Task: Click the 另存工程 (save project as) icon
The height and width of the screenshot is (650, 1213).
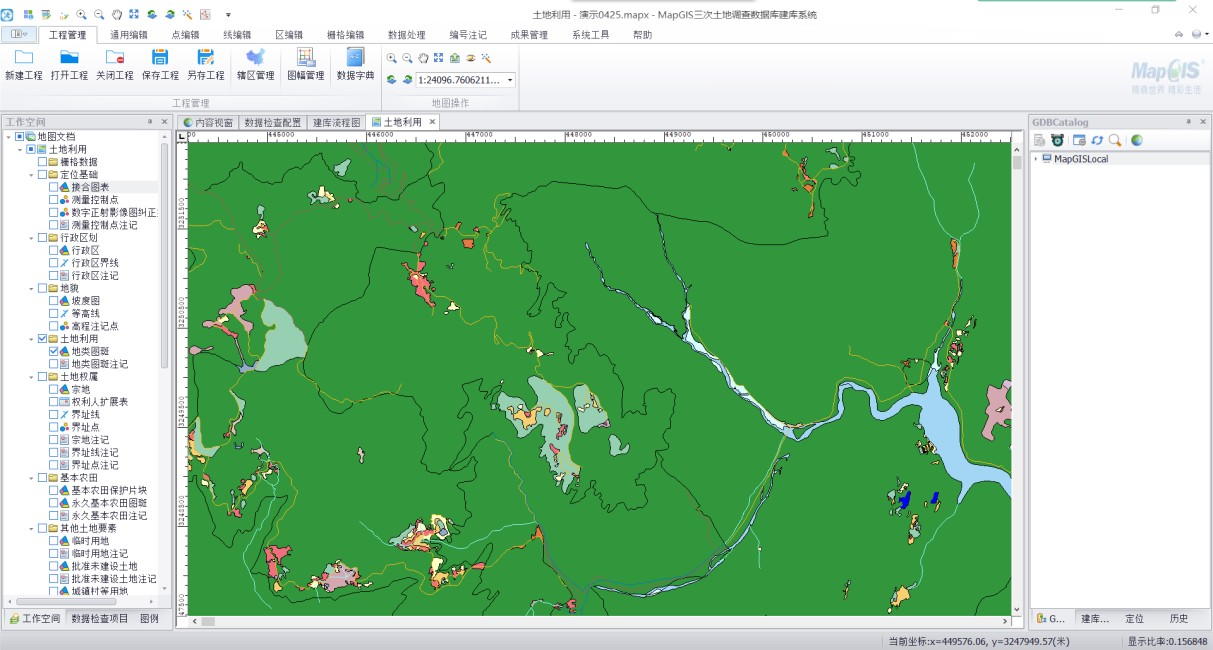Action: click(206, 57)
